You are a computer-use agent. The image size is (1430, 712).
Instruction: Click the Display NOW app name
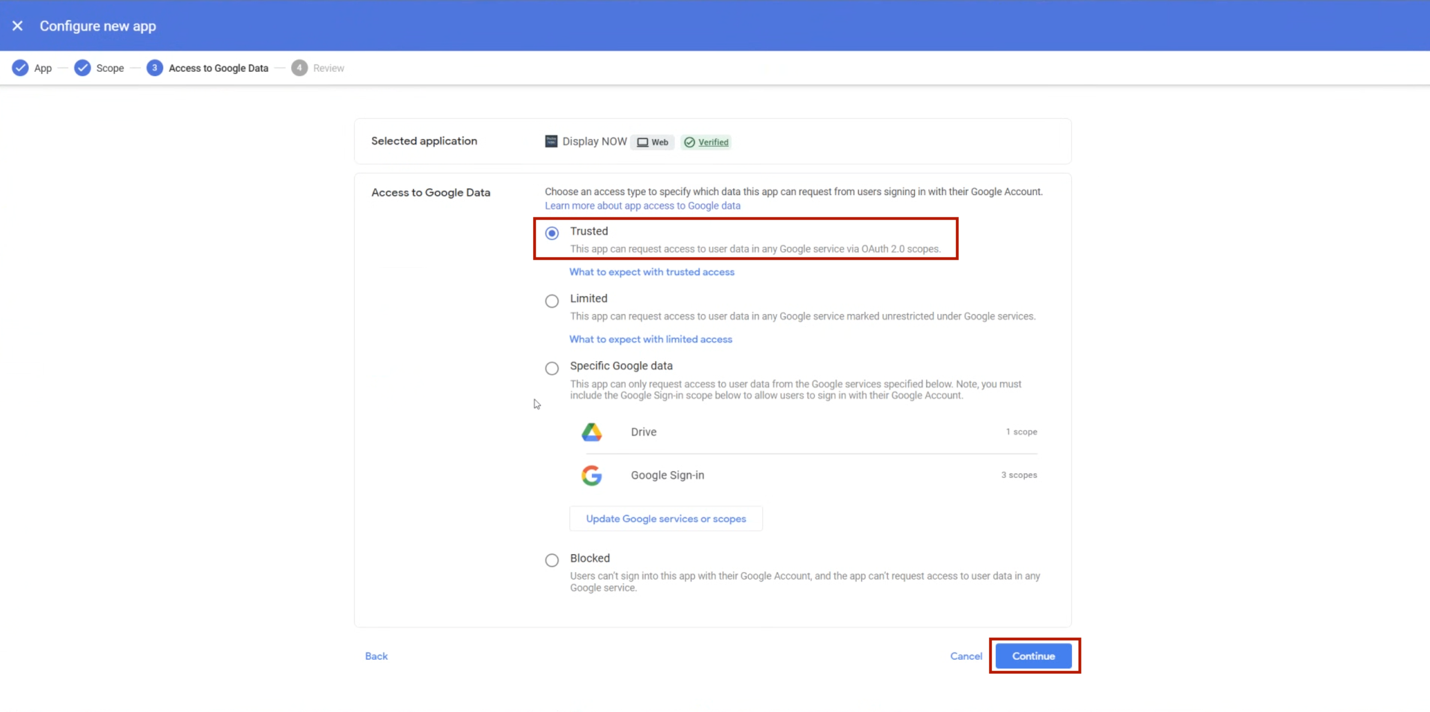[x=595, y=142]
